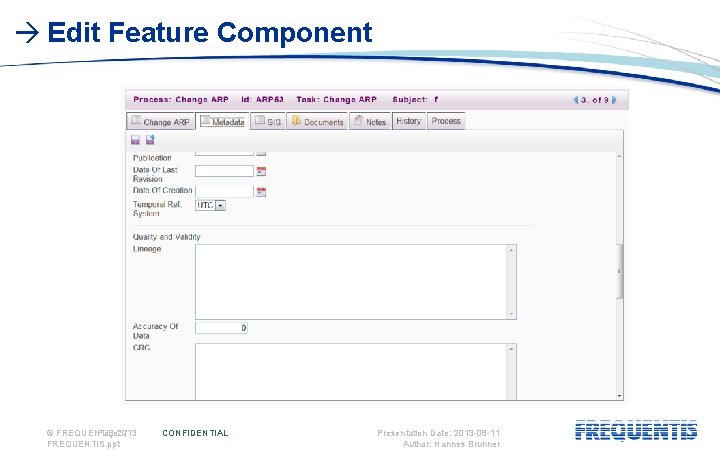Click the 'Id: ARP53' header text
This screenshot has width=720, height=450.
click(262, 99)
